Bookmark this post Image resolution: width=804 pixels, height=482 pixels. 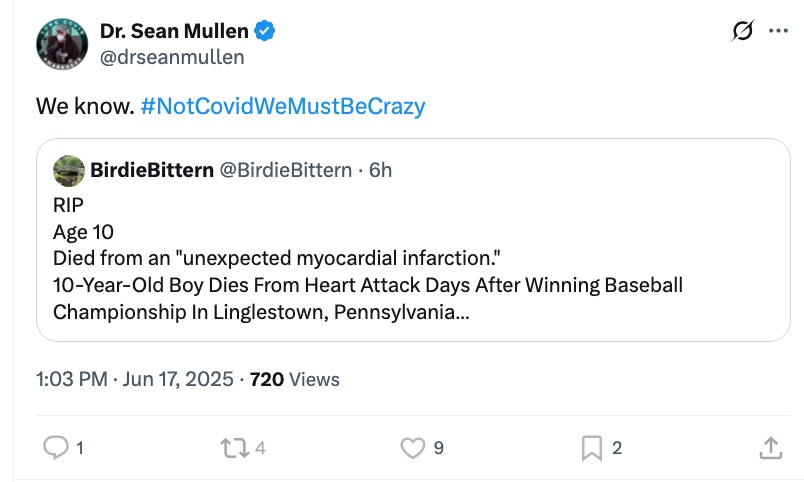592,449
